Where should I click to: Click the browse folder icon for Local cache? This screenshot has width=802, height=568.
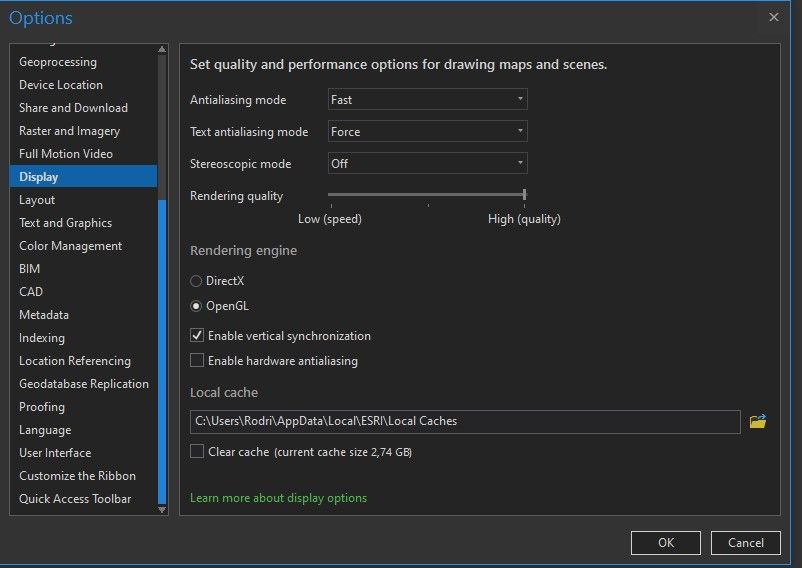tap(758, 421)
